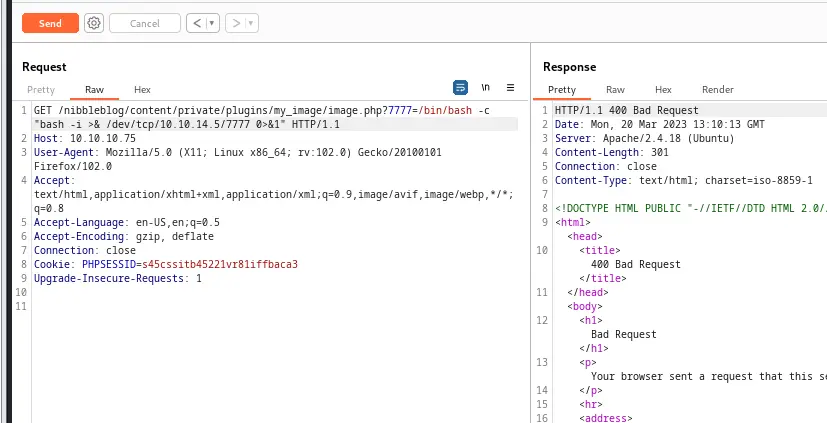Toggle word wrap icon in Request panel
This screenshot has height=423, width=827.
click(460, 88)
